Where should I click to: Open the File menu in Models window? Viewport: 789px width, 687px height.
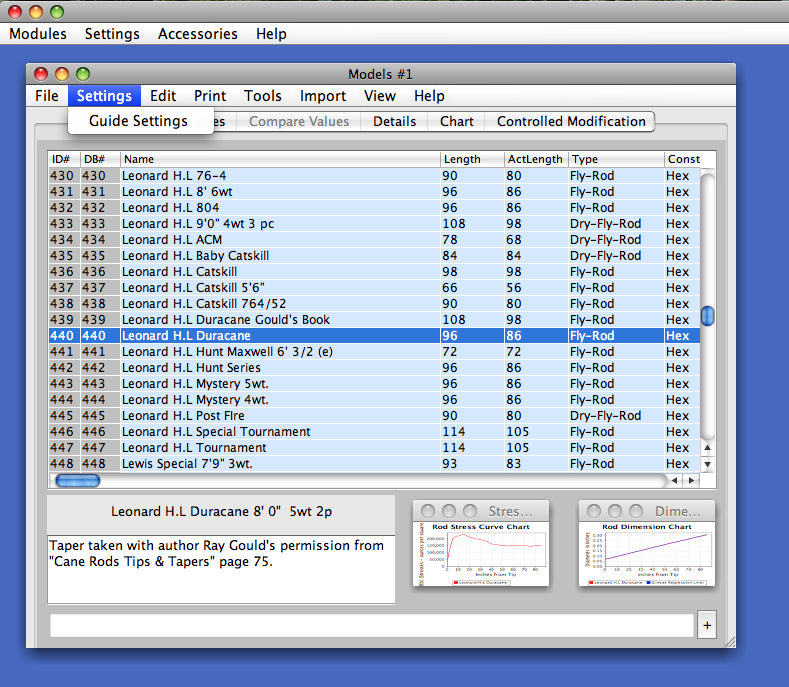(47, 96)
